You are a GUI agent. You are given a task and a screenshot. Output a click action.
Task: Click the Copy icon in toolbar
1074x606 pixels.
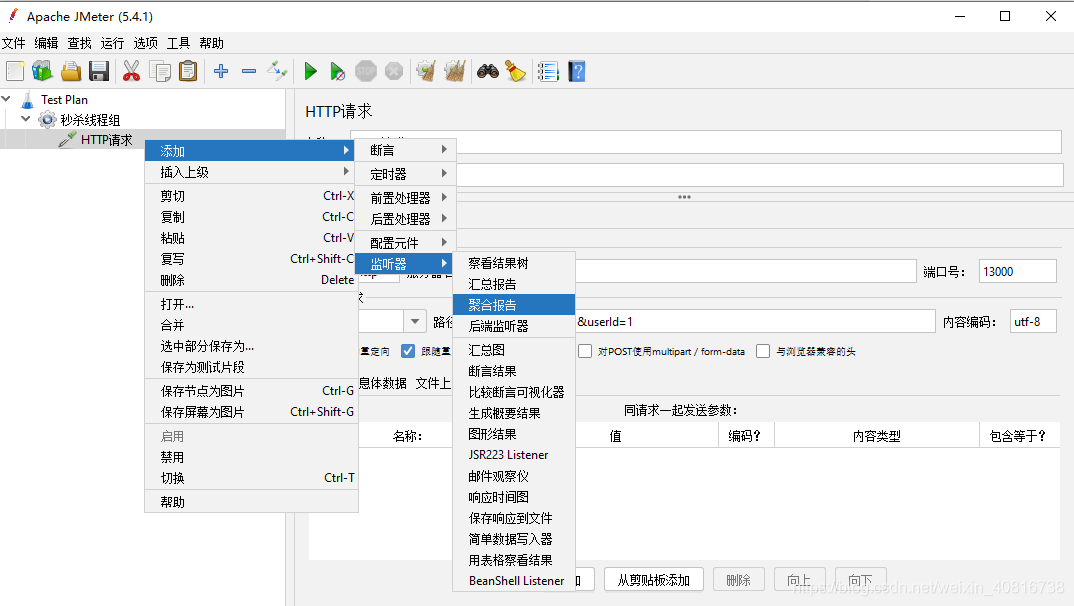tap(160, 71)
